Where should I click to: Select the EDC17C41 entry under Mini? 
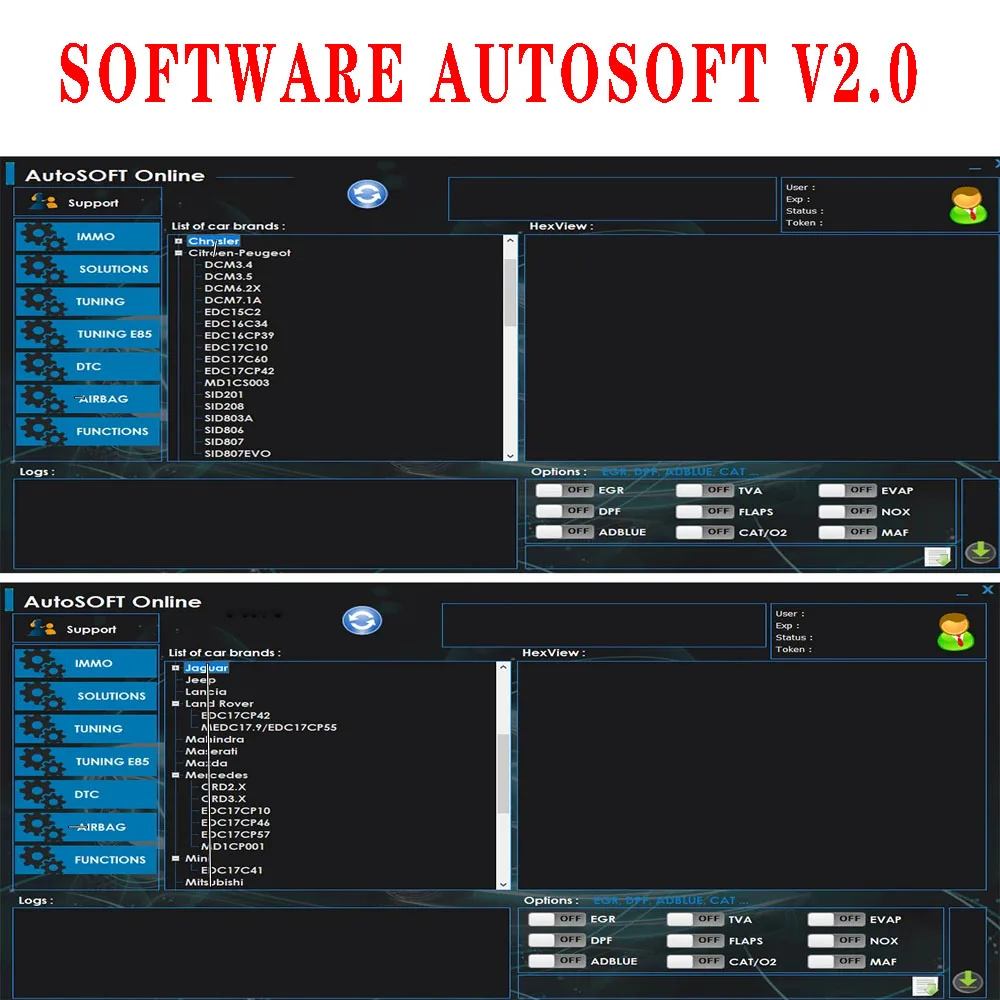tap(232, 870)
